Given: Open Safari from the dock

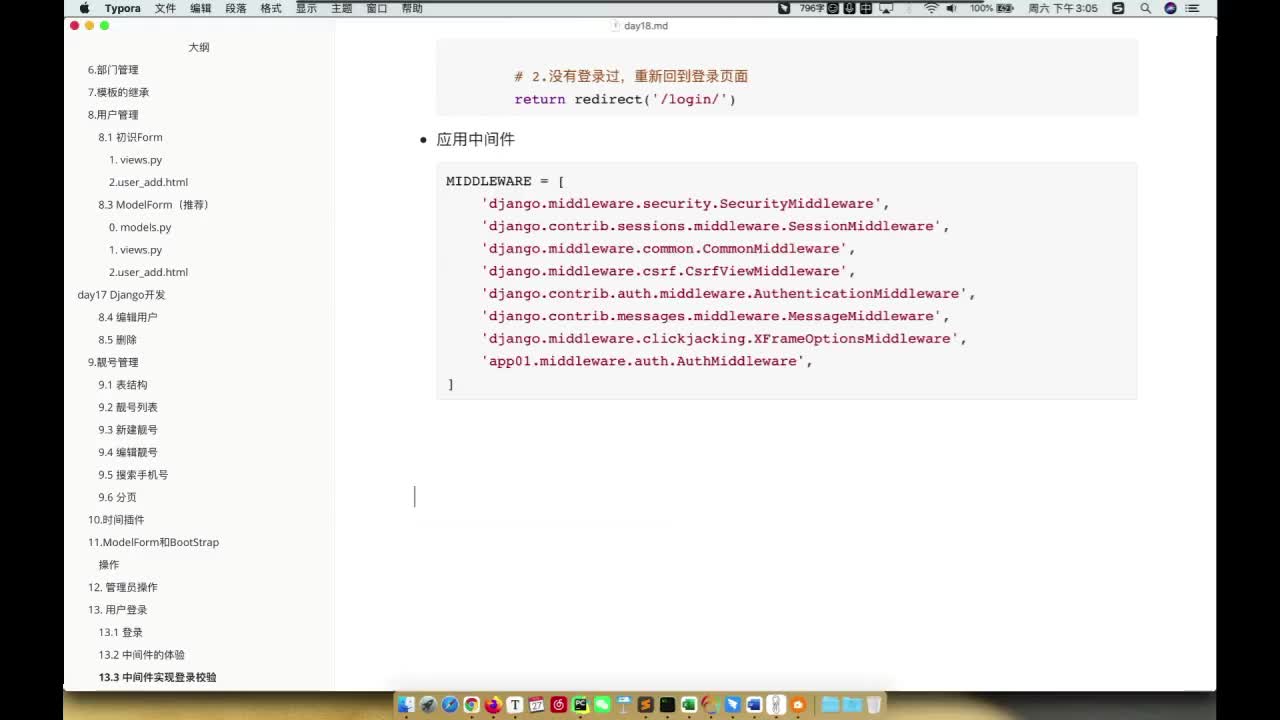Looking at the screenshot, I should pos(450,705).
